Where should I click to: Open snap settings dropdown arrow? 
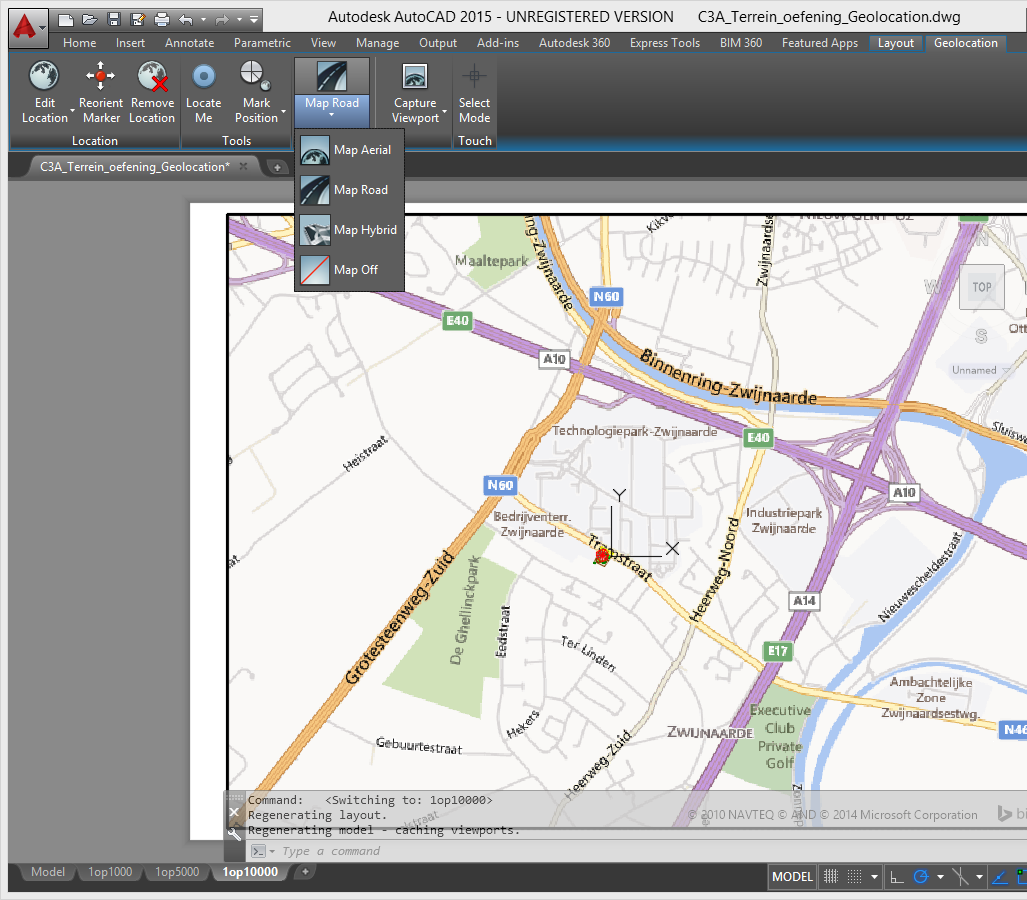point(874,877)
